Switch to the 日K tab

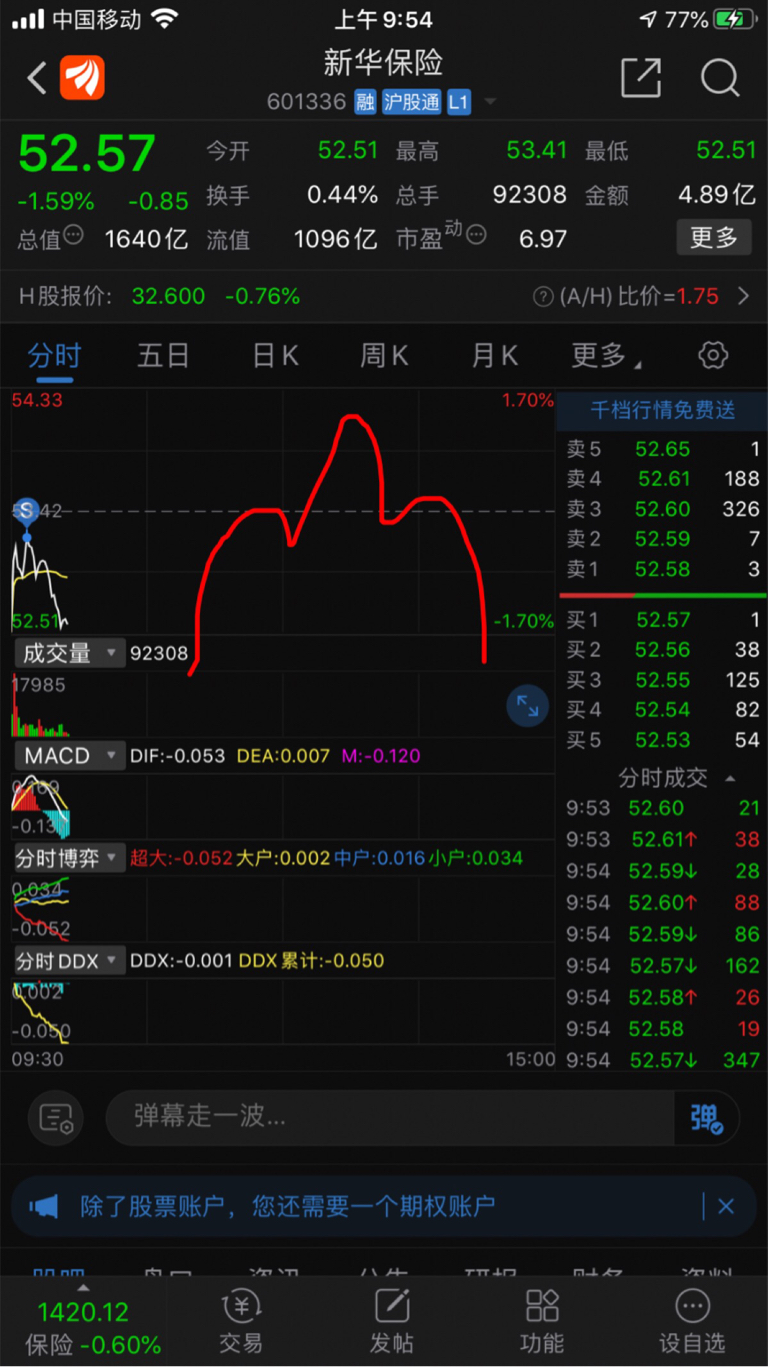(275, 355)
